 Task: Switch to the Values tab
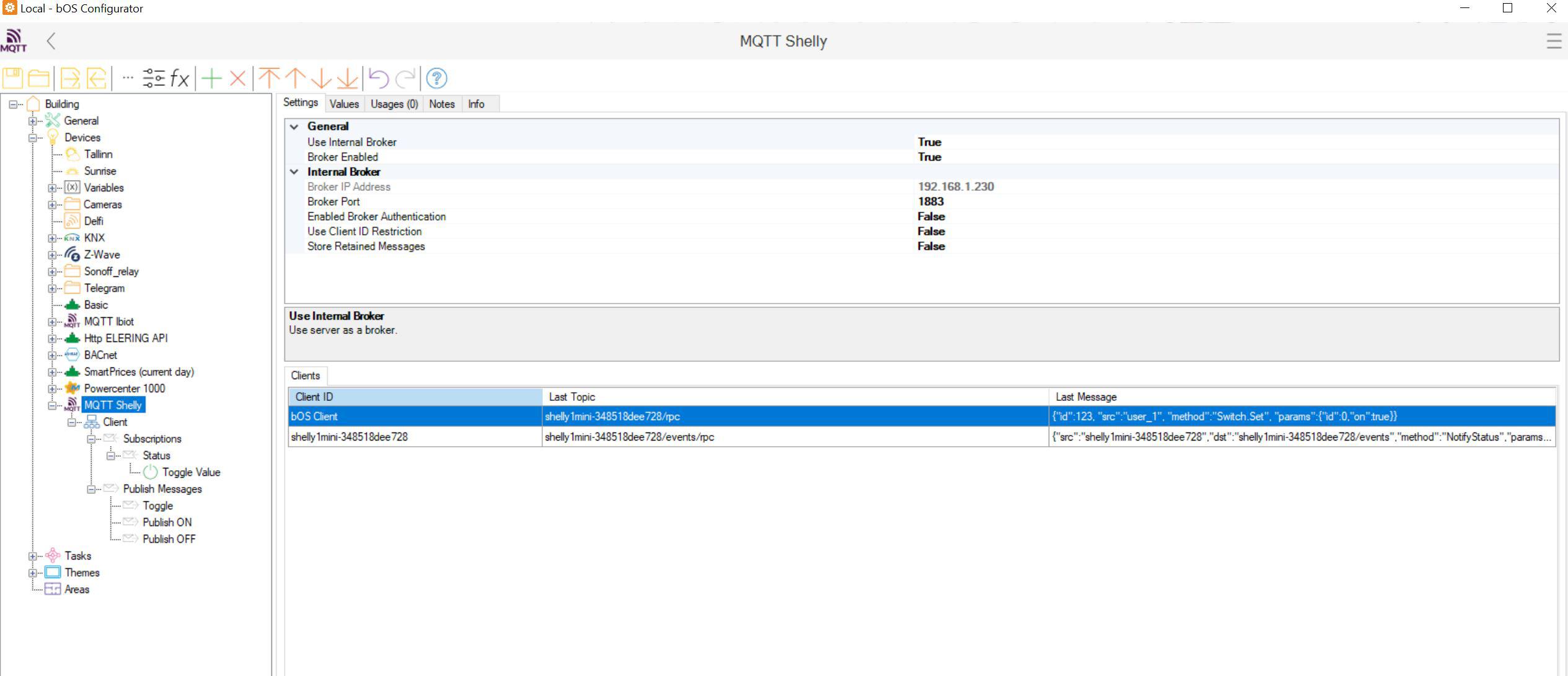coord(344,104)
